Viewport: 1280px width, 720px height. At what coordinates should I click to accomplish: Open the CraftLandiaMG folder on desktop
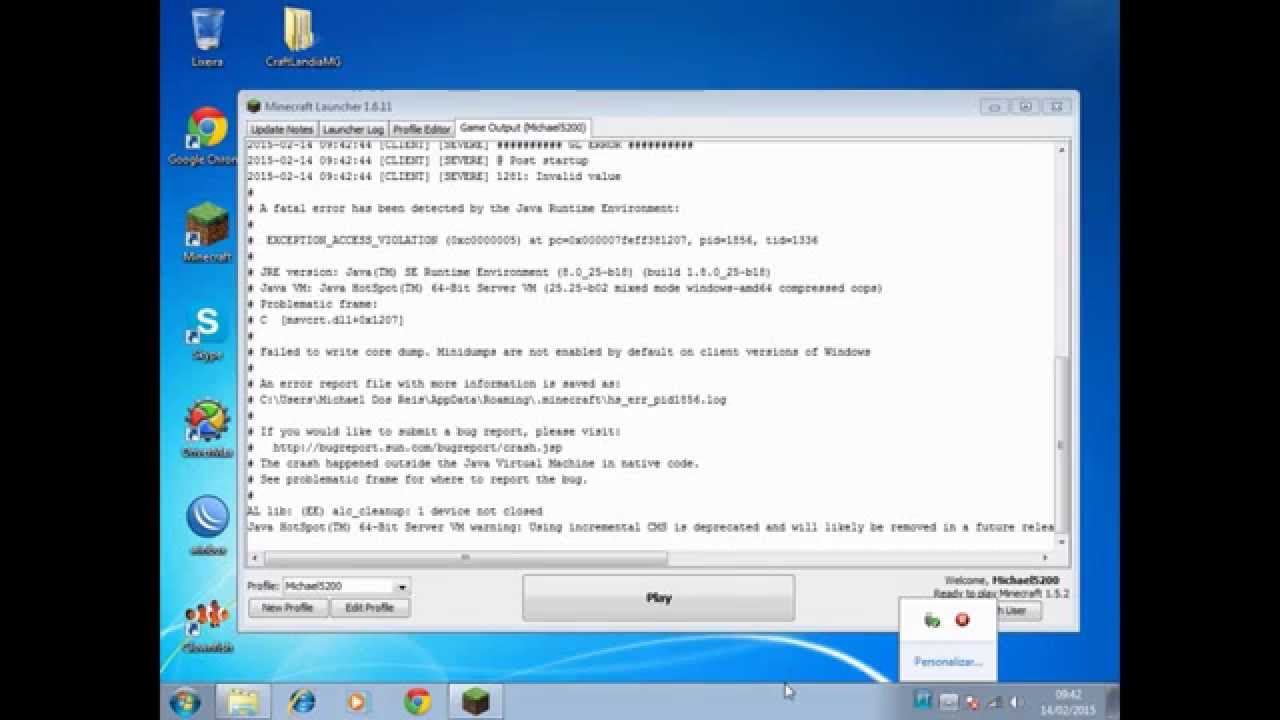coord(303,37)
